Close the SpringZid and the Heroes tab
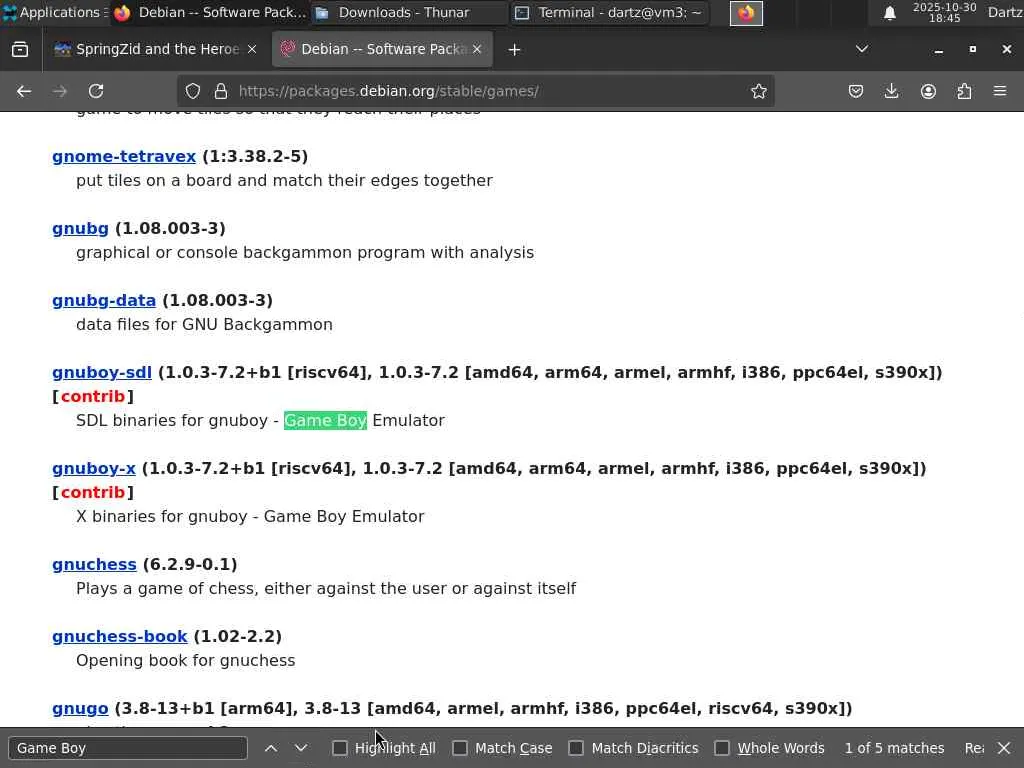The image size is (1024, 768). [x=251, y=50]
